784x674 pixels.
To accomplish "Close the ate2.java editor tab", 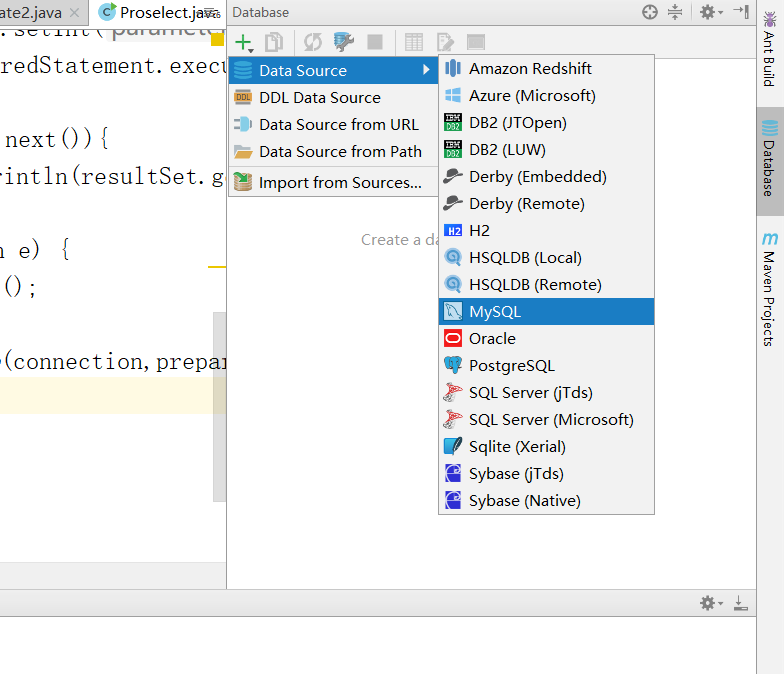I will [74, 12].
